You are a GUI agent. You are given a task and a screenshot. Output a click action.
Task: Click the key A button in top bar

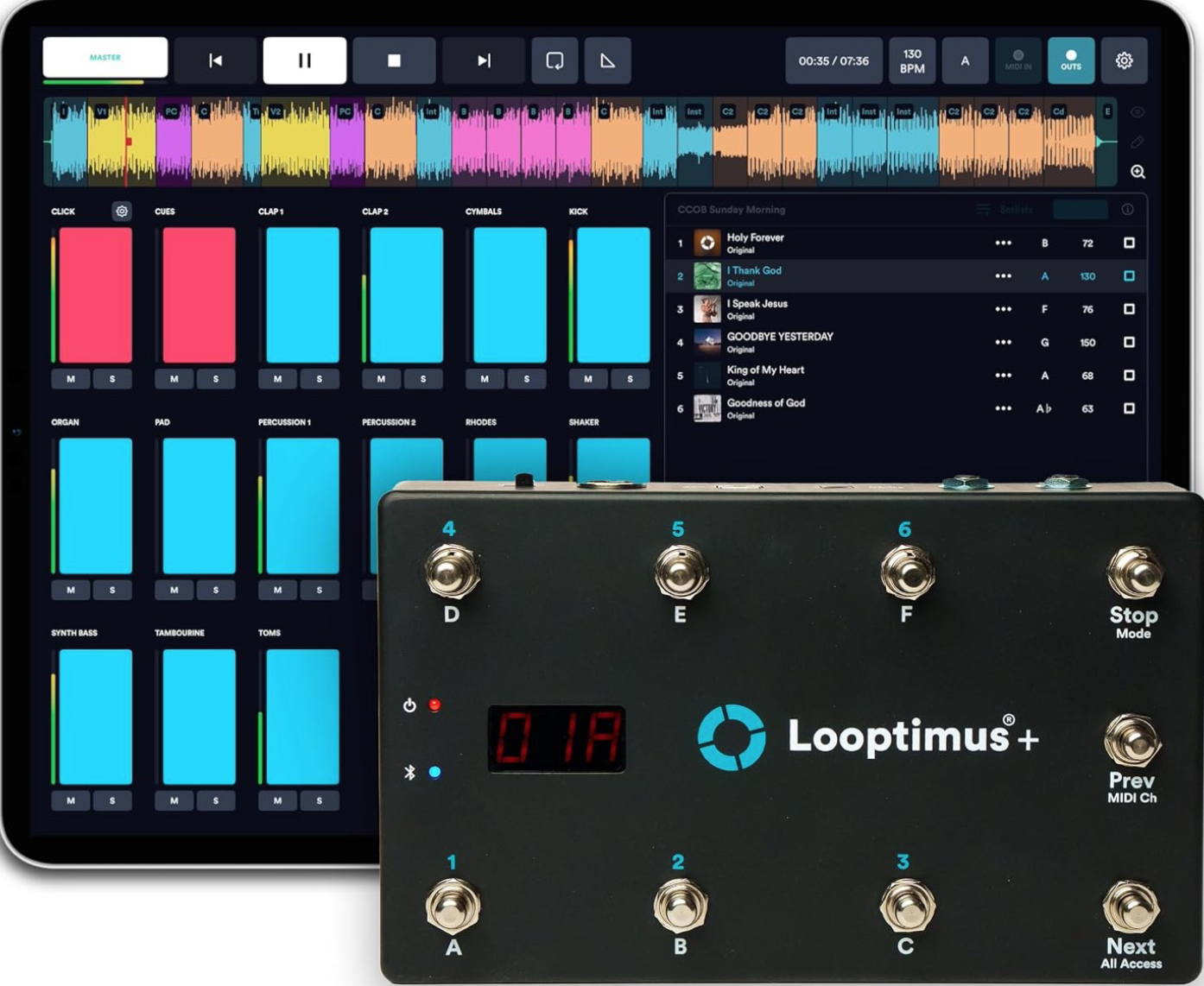(965, 60)
